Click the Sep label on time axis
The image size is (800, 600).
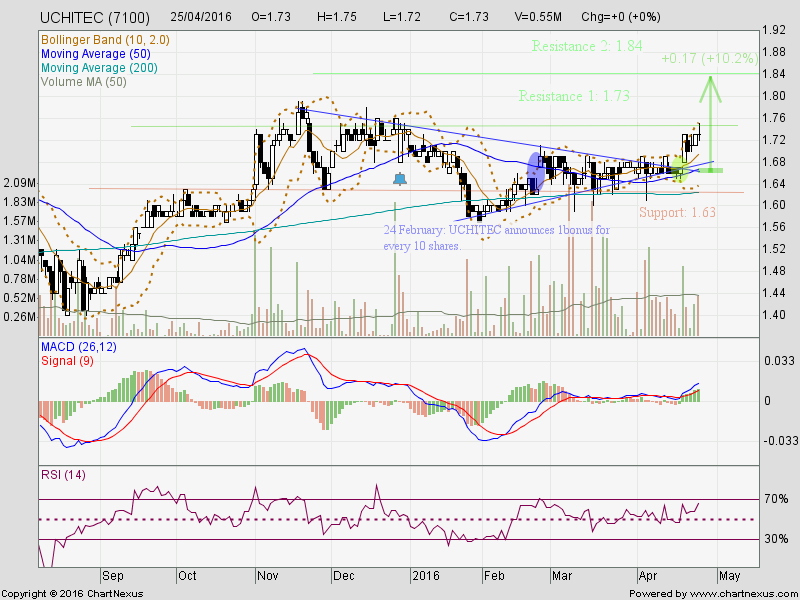[x=112, y=576]
